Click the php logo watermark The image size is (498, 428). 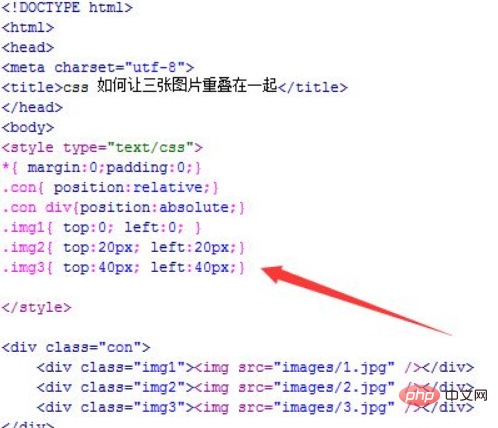click(x=419, y=396)
